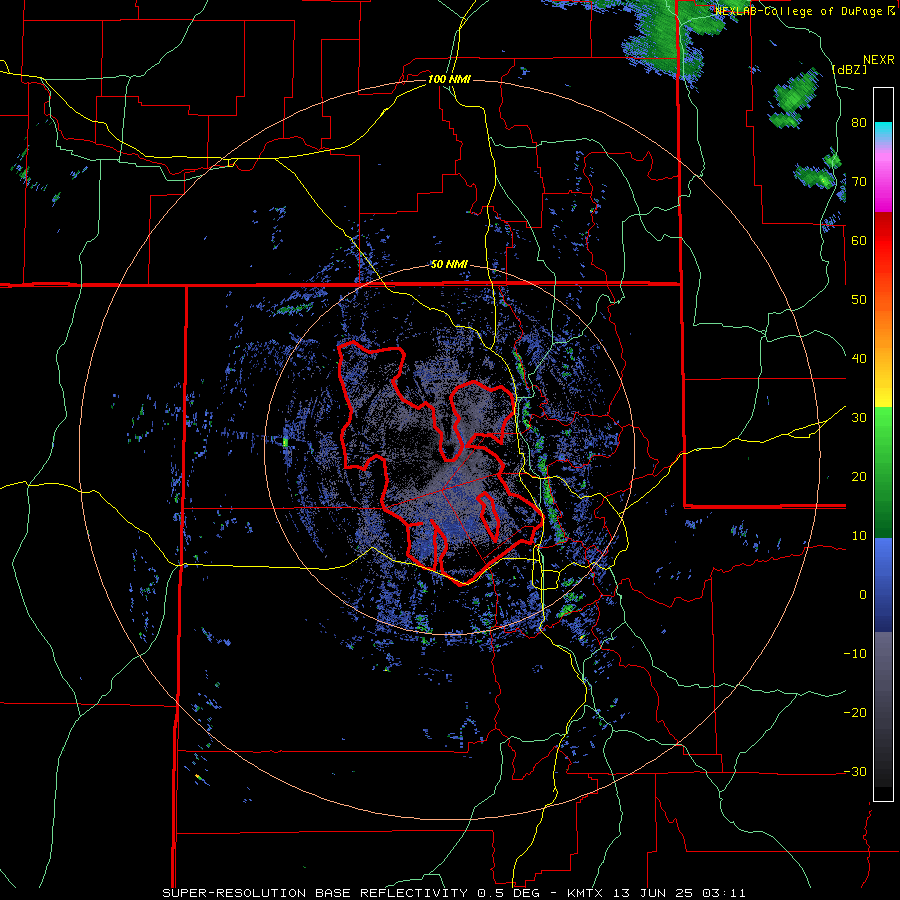Click the 40 value on the dBZ scale
Viewport: 900px width, 900px height.
(859, 359)
